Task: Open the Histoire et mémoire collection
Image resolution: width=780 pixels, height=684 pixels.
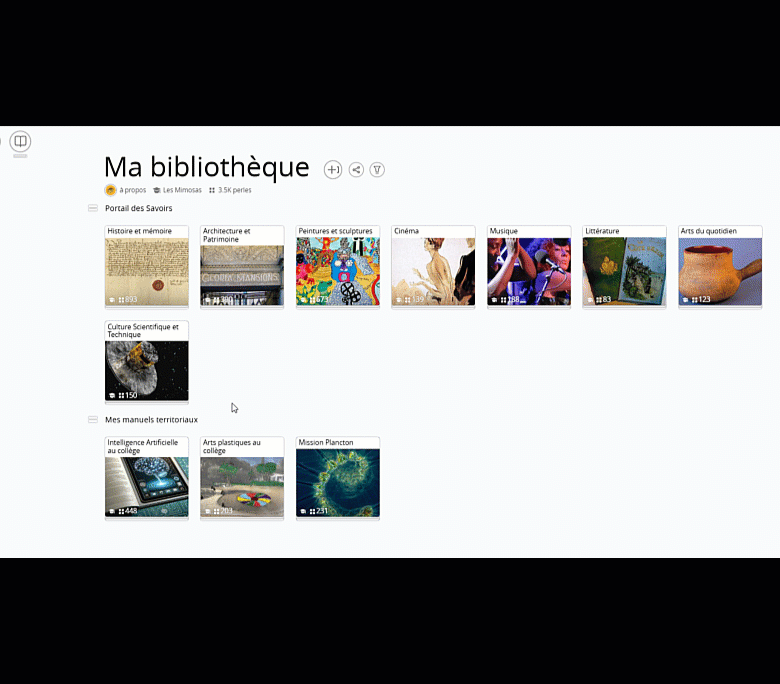Action: tap(147, 266)
